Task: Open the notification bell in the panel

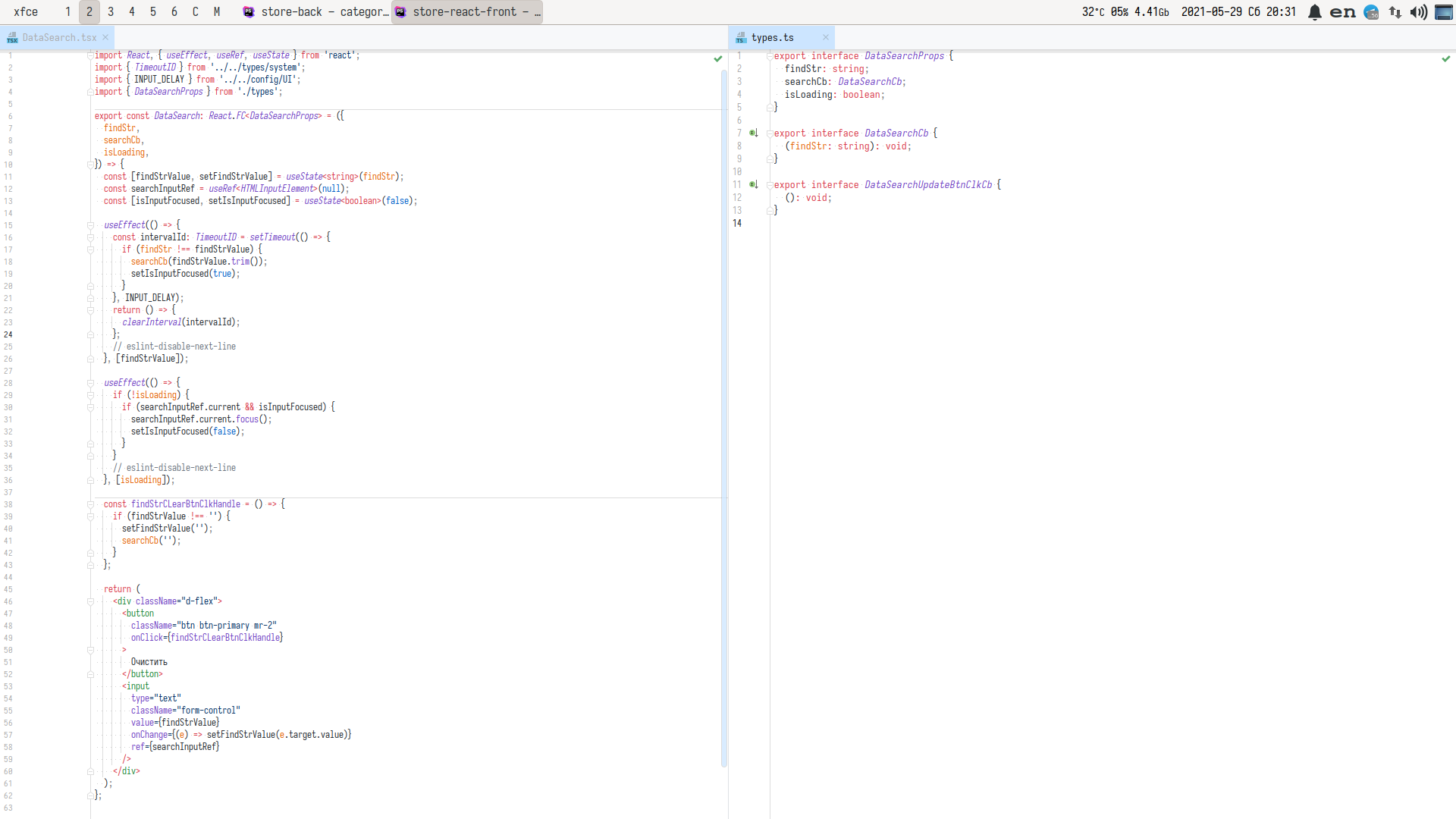Action: click(1315, 12)
